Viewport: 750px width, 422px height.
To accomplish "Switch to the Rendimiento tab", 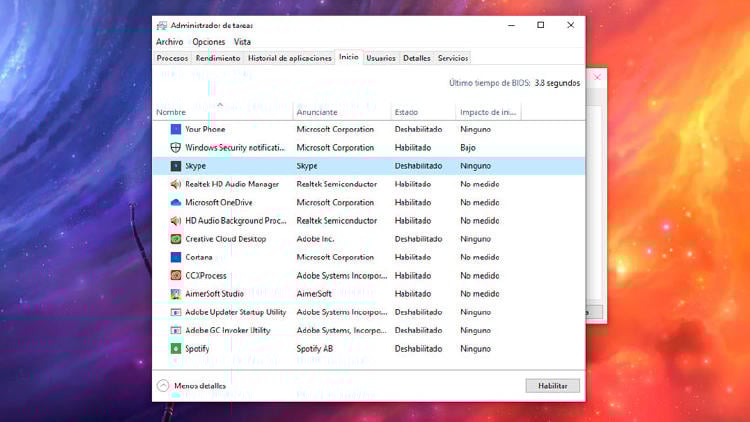I will point(218,58).
